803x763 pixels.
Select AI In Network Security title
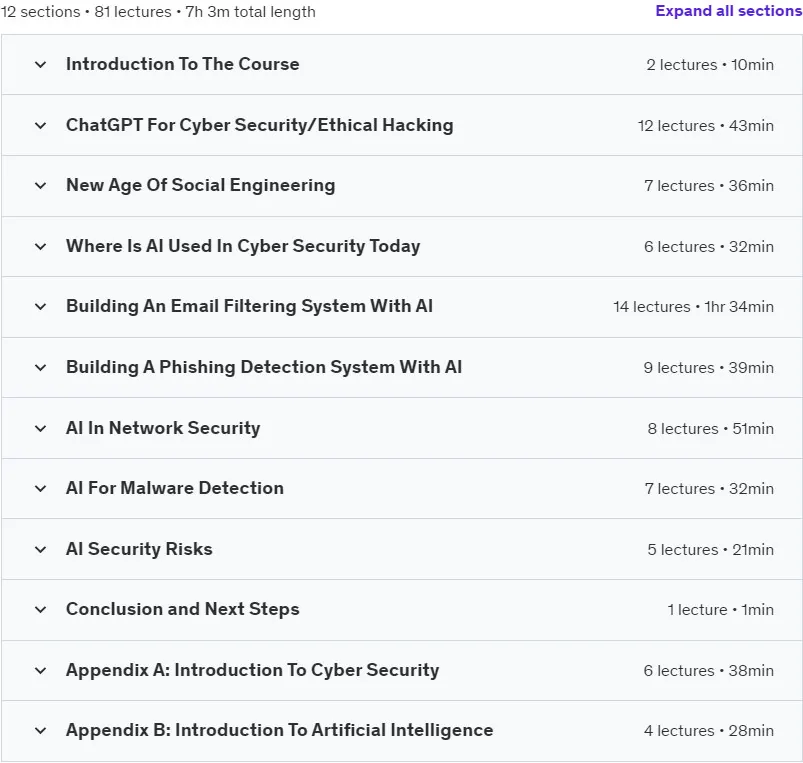tap(163, 428)
